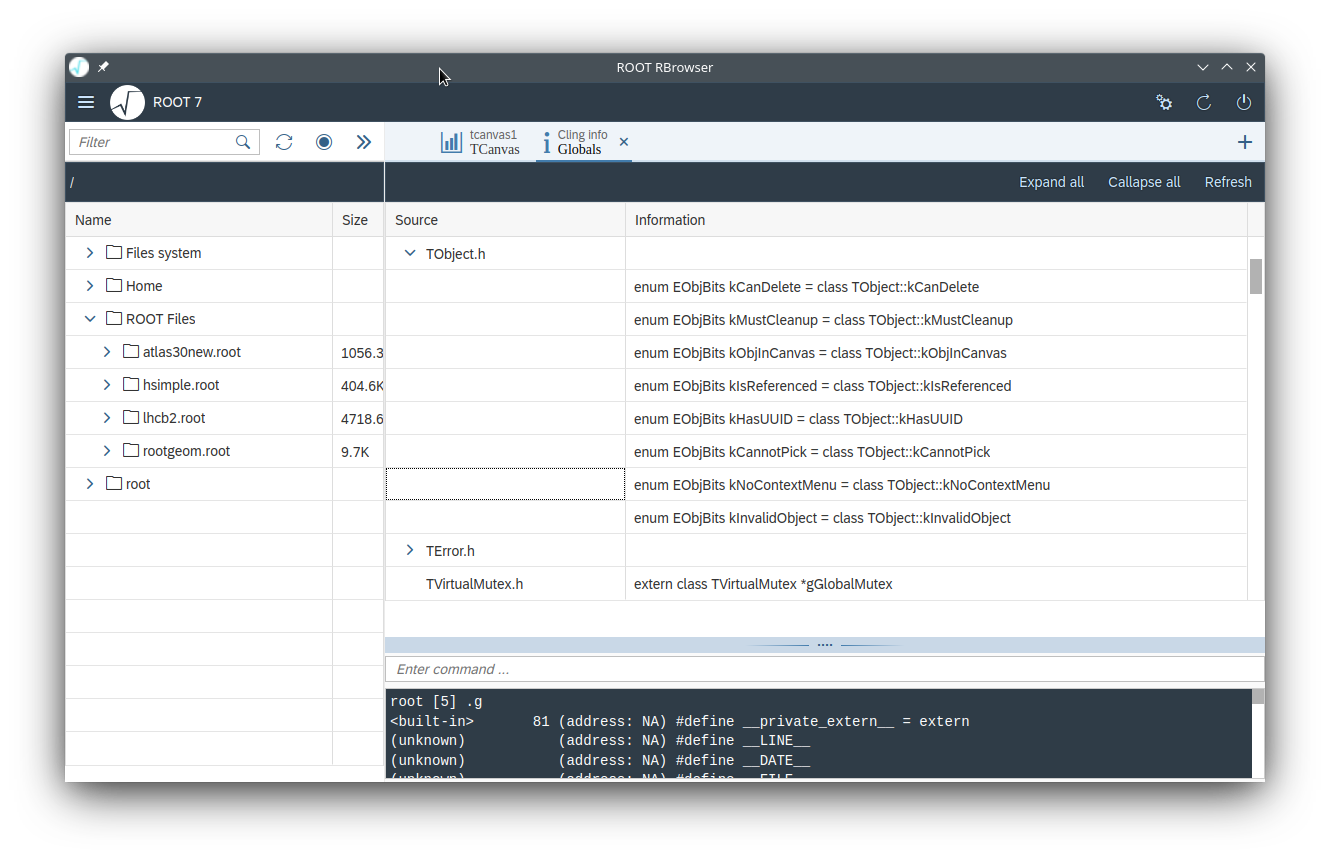Click the application icon in title bar

pyautogui.click(x=79, y=67)
